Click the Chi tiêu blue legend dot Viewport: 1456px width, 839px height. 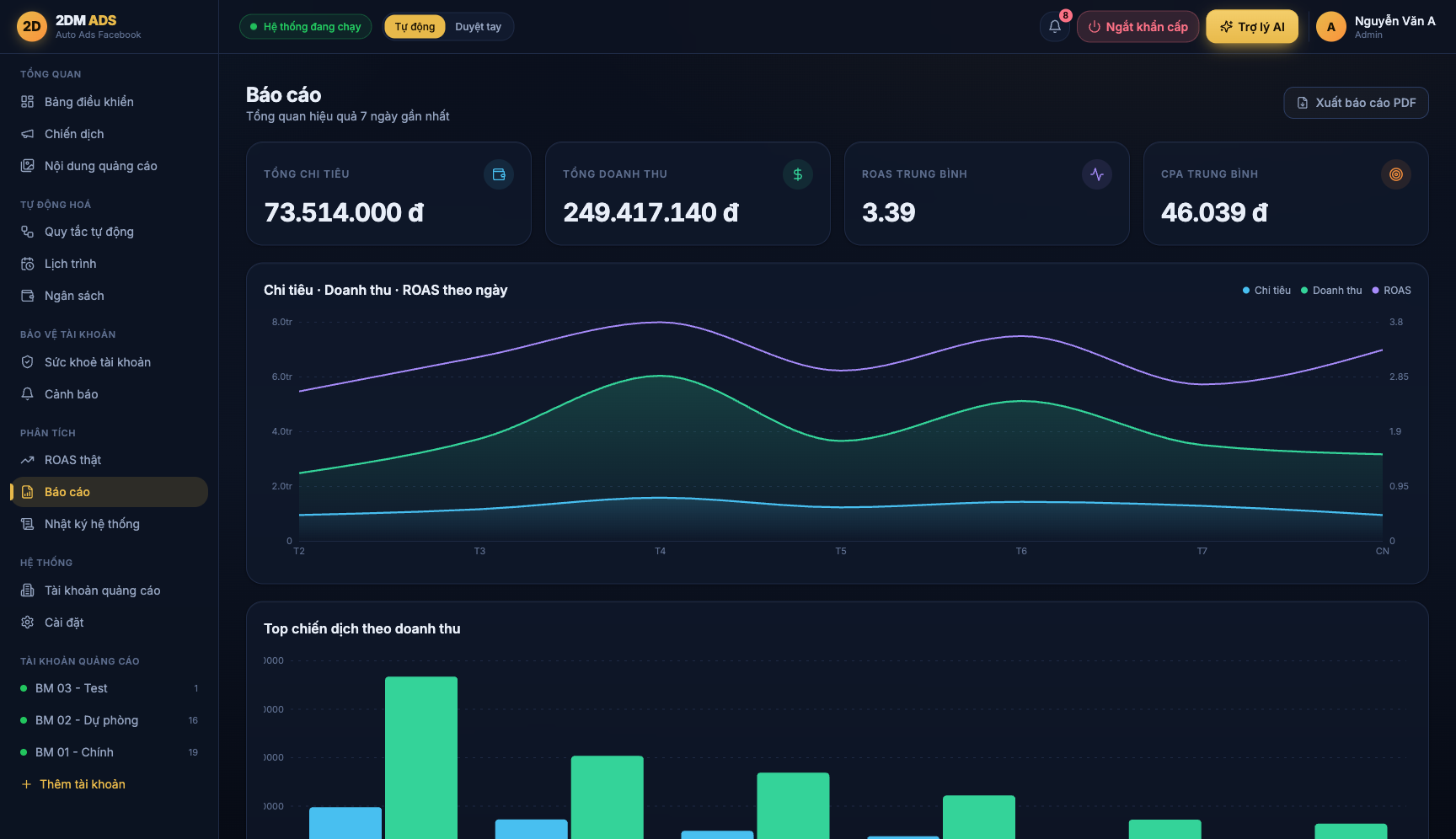click(1246, 291)
